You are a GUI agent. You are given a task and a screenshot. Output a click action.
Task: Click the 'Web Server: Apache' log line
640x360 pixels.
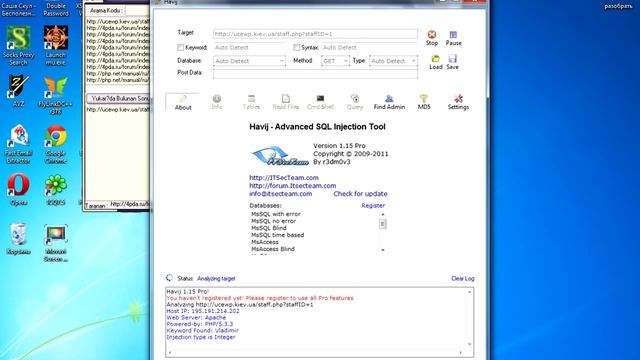click(196, 318)
